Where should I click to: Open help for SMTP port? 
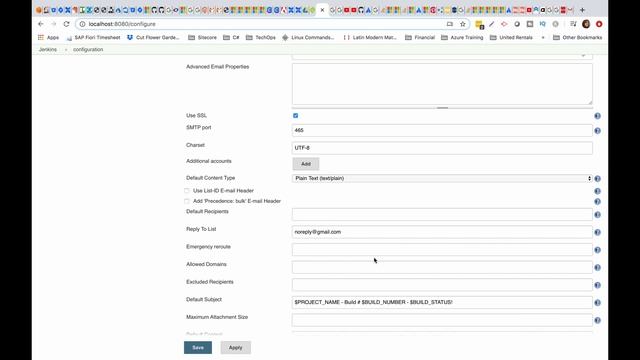[x=597, y=131]
